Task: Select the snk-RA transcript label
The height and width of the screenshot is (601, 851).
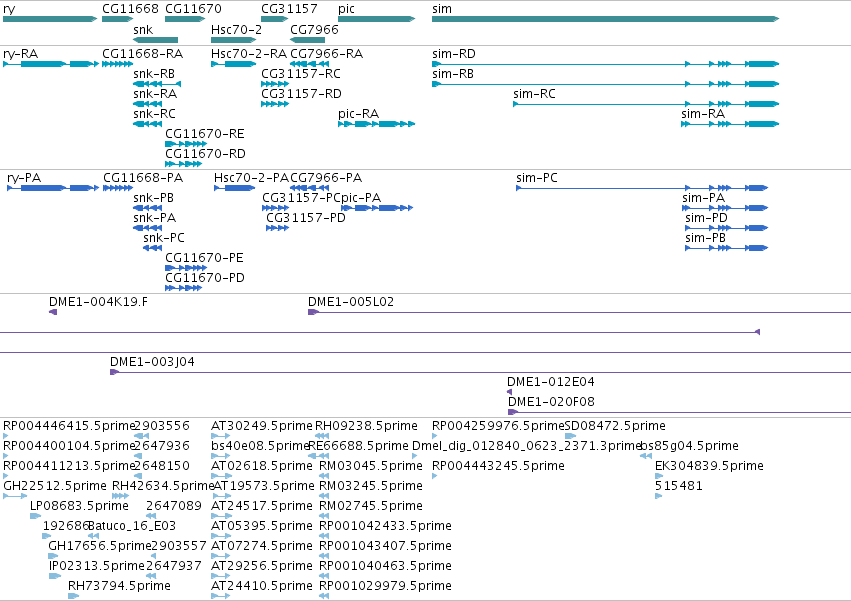Action: 155,94
